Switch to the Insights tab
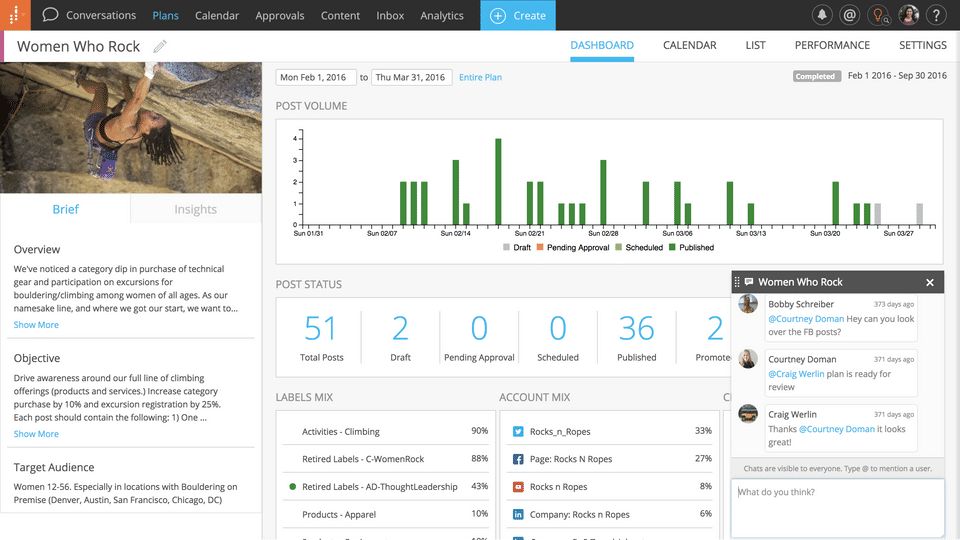The width and height of the screenshot is (960, 540). tap(195, 209)
